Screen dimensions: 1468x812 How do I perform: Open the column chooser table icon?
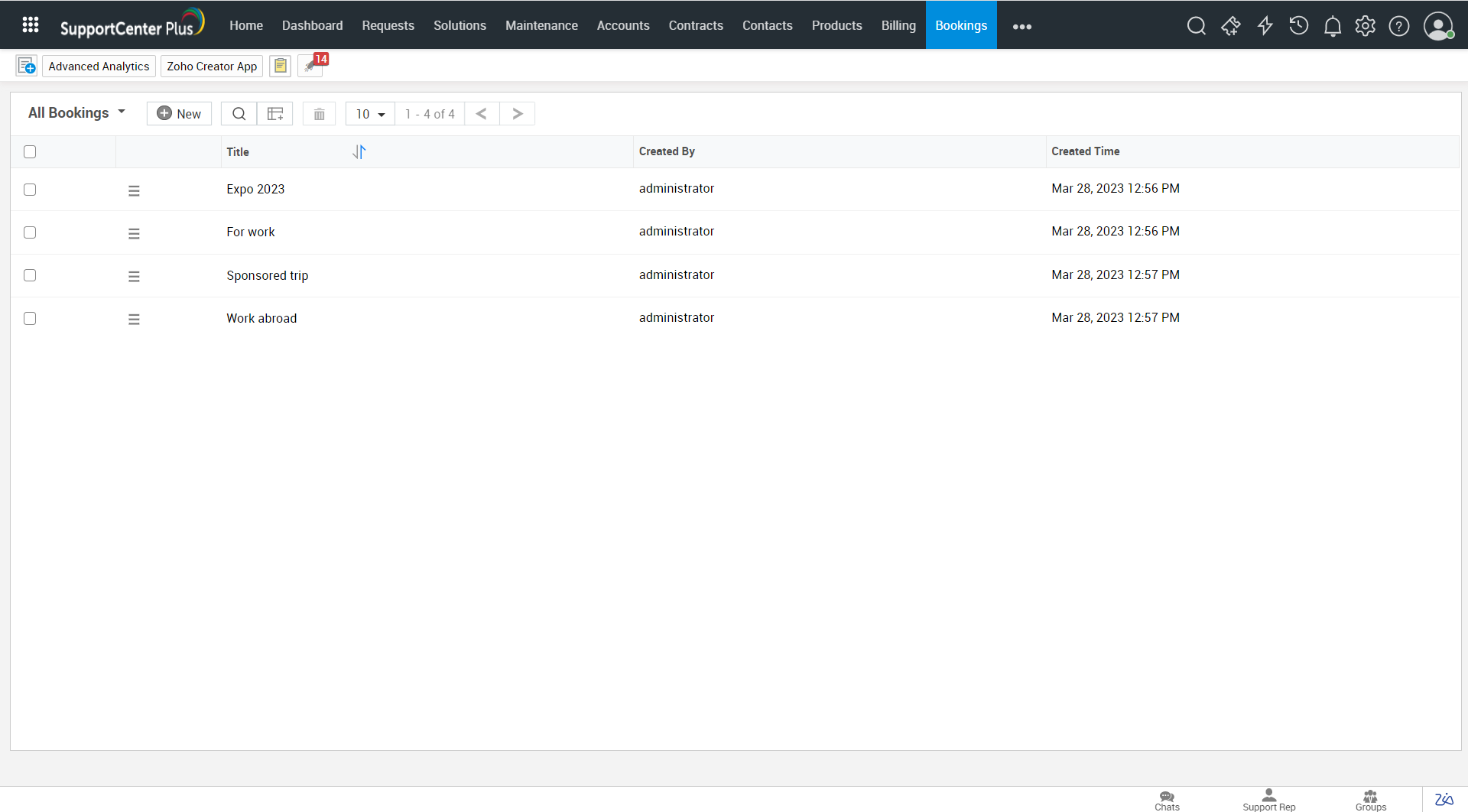point(275,114)
